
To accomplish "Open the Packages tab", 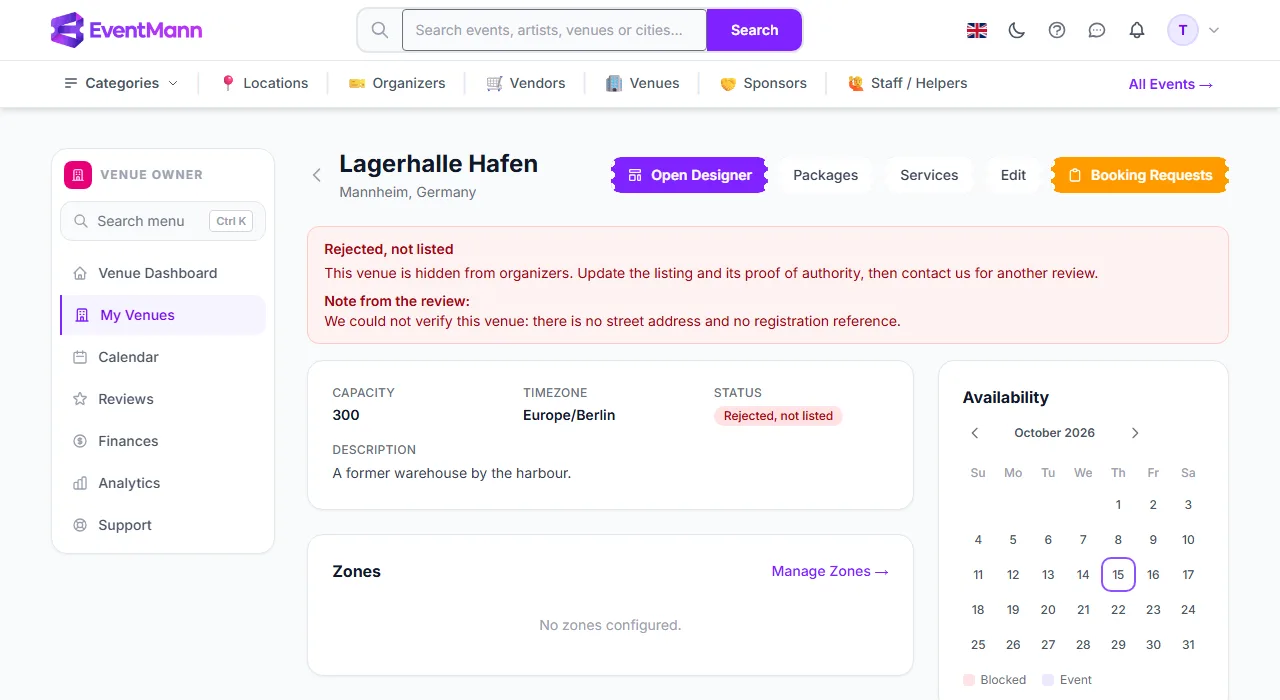I will coord(825,175).
